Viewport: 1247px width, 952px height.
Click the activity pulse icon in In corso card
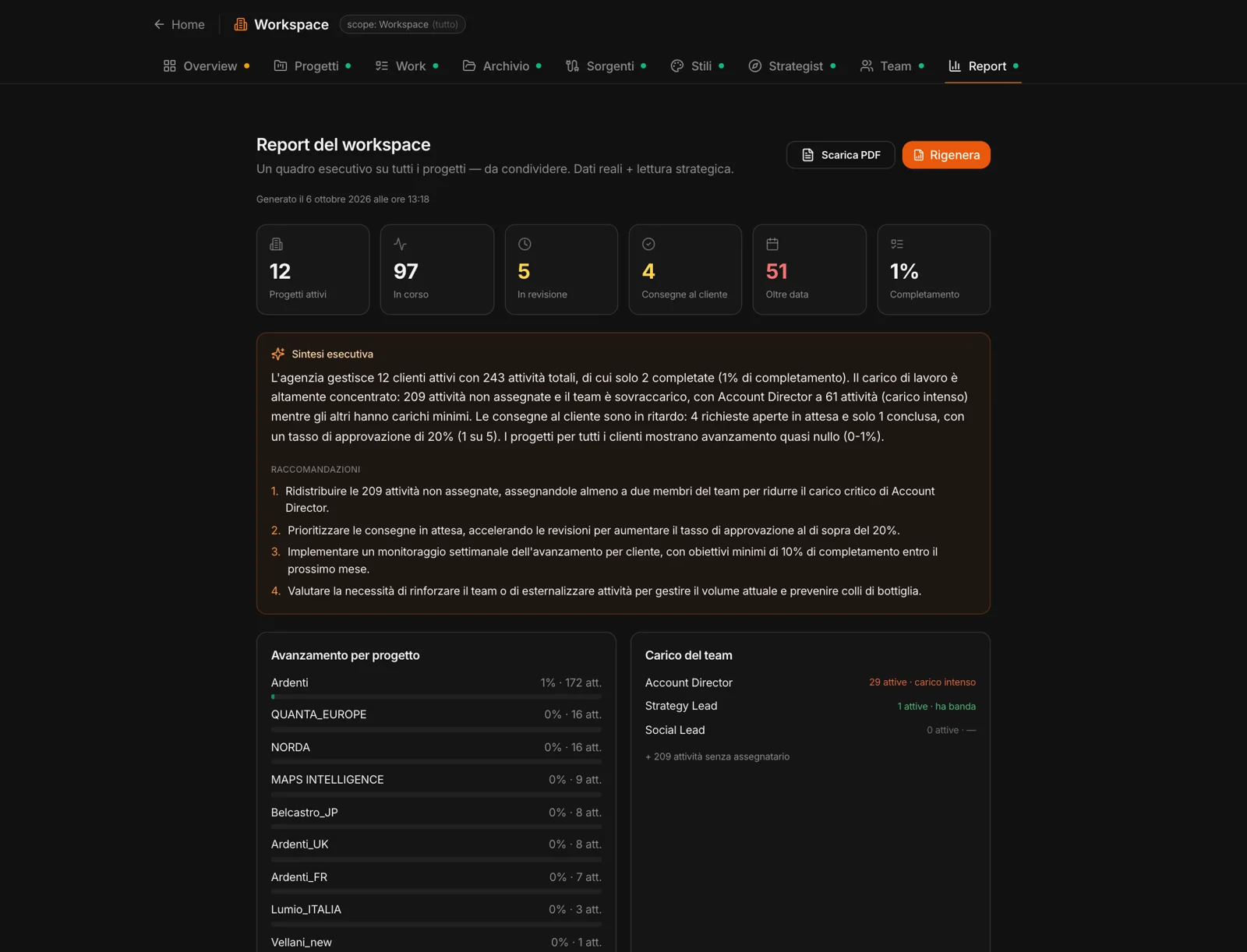(400, 244)
